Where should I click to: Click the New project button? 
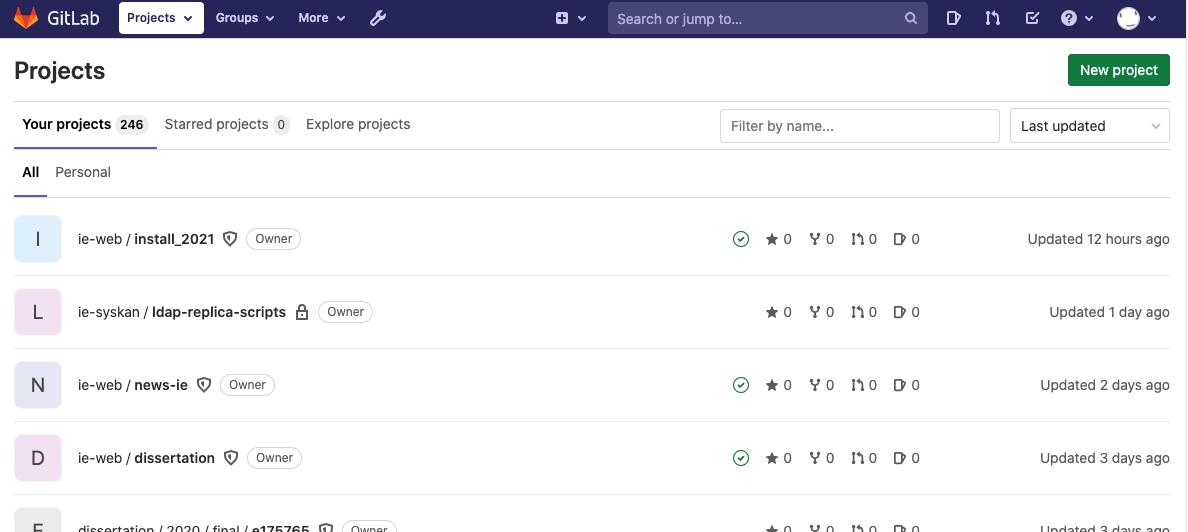click(1119, 70)
